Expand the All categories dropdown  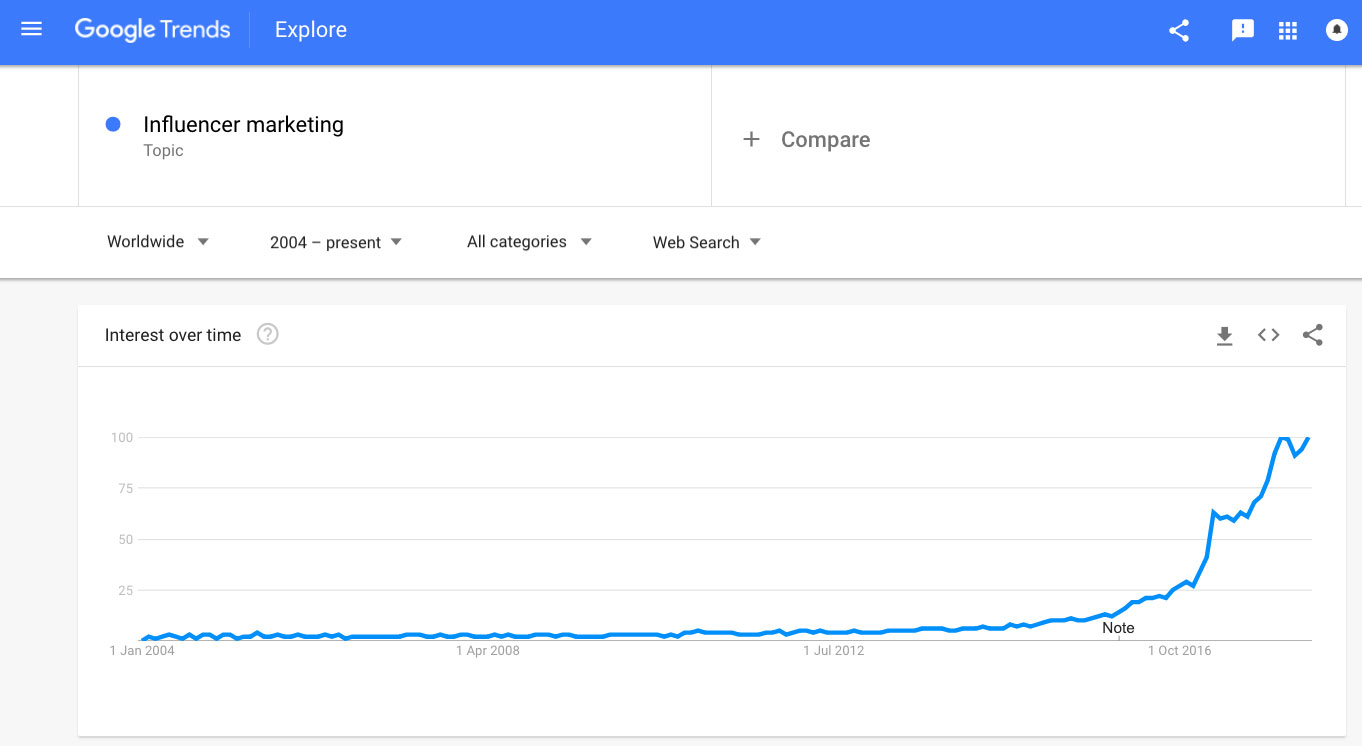coord(529,242)
